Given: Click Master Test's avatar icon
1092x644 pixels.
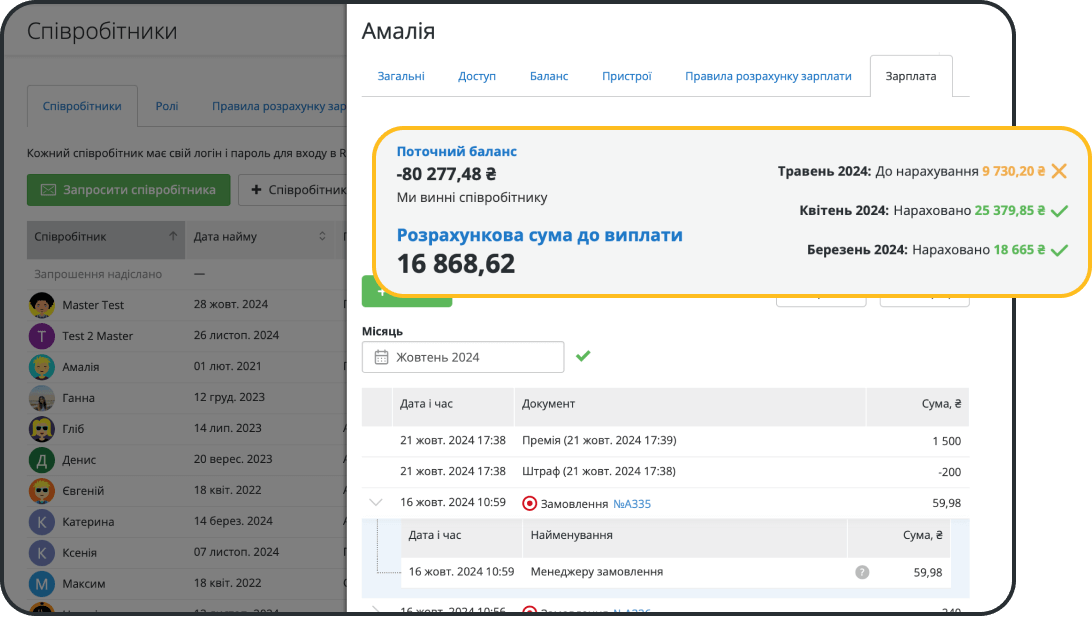Looking at the screenshot, I should pyautogui.click(x=41, y=305).
